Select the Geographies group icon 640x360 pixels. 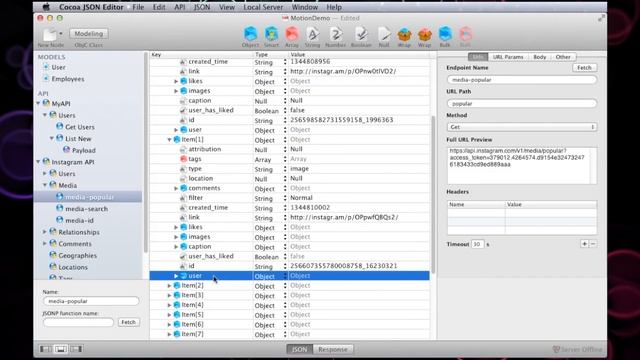tap(53, 255)
